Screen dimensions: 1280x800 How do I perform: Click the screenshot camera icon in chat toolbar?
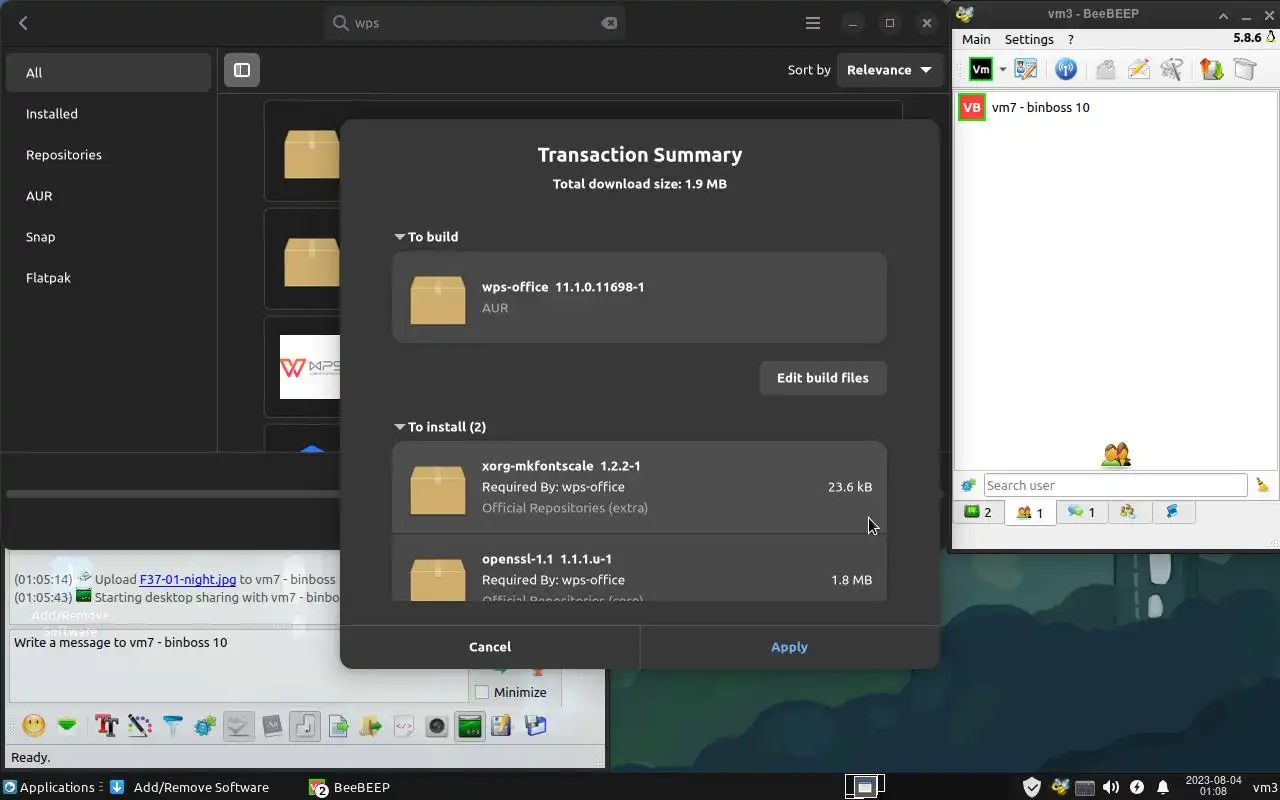coord(437,725)
